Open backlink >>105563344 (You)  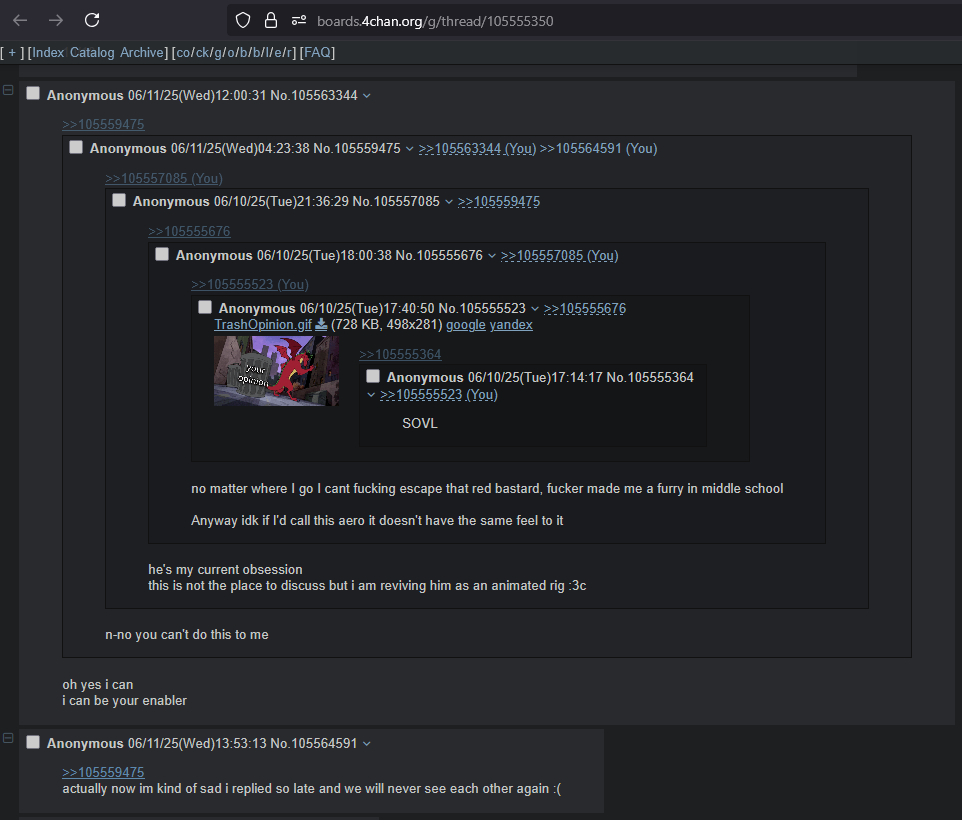(x=477, y=149)
